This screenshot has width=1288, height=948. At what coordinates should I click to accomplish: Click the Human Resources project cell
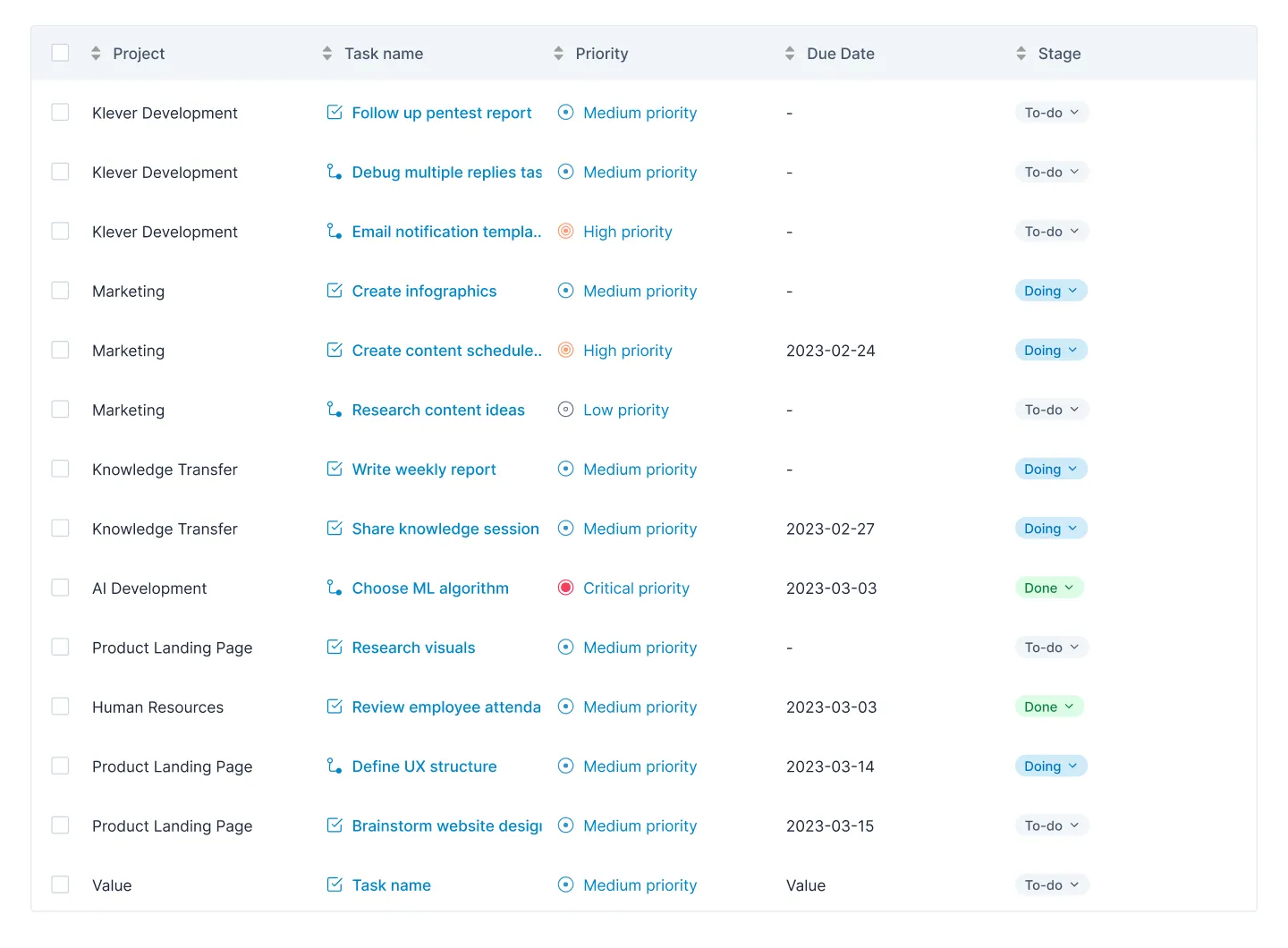click(x=158, y=707)
